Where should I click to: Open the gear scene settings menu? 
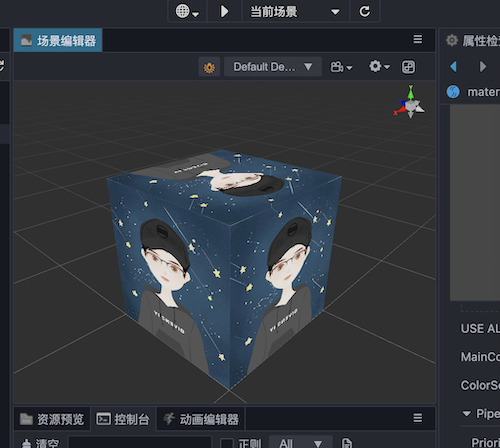click(379, 66)
